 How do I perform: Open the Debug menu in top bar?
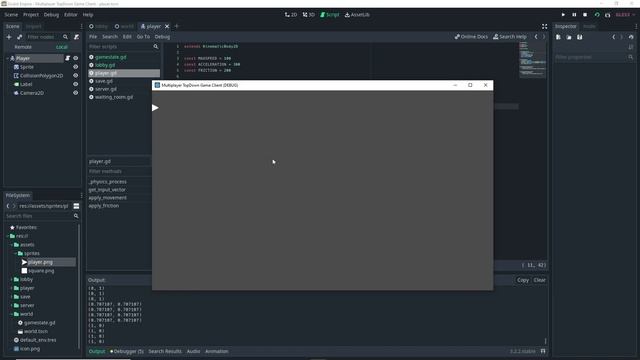point(51,15)
